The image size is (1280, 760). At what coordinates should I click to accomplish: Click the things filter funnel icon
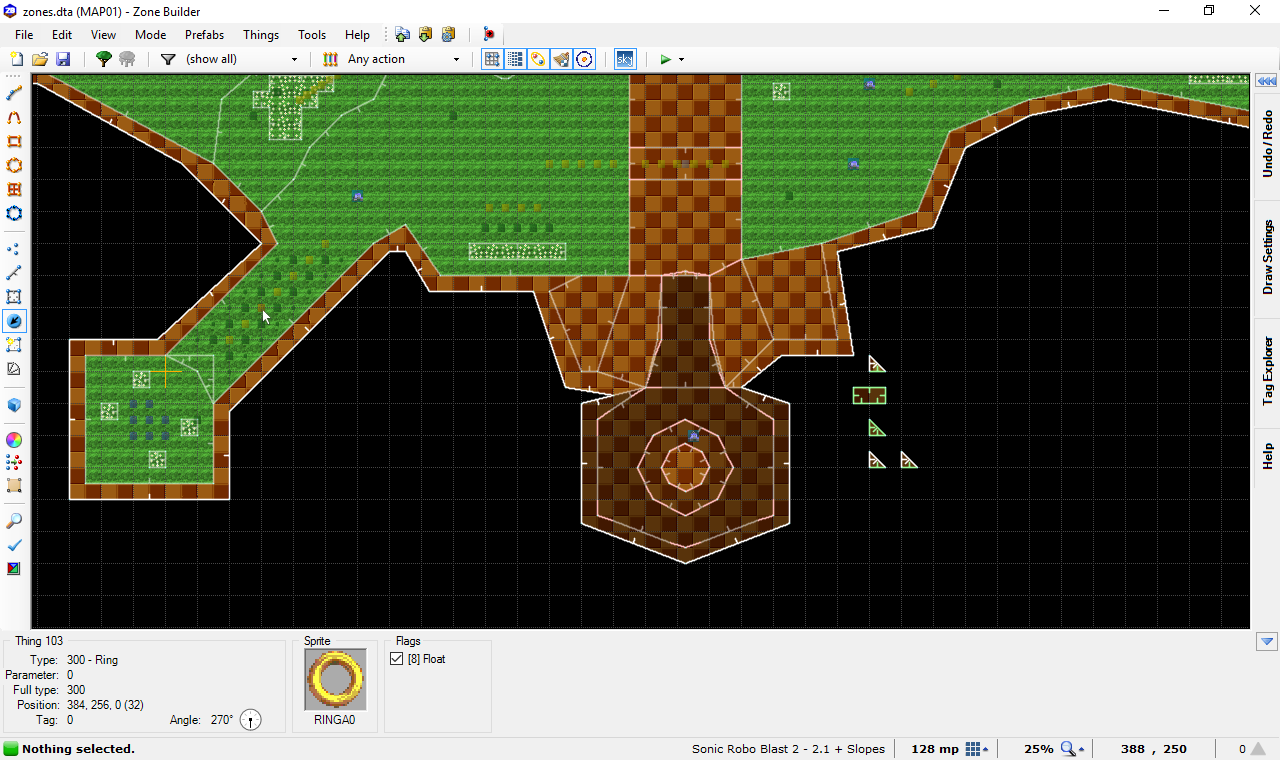coord(168,59)
